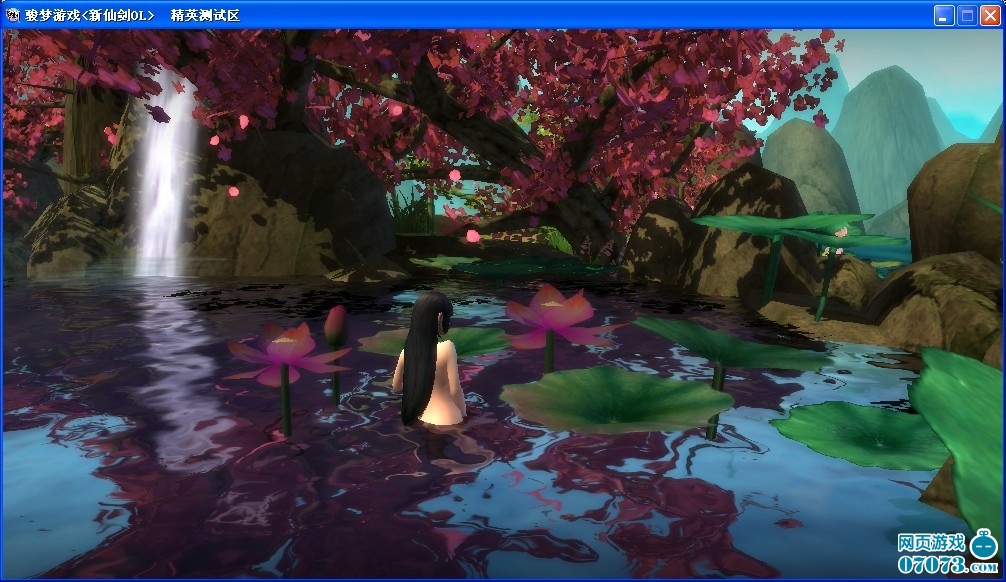The image size is (1006, 582).
Task: Click the game icon in the title bar
Action: pos(12,15)
